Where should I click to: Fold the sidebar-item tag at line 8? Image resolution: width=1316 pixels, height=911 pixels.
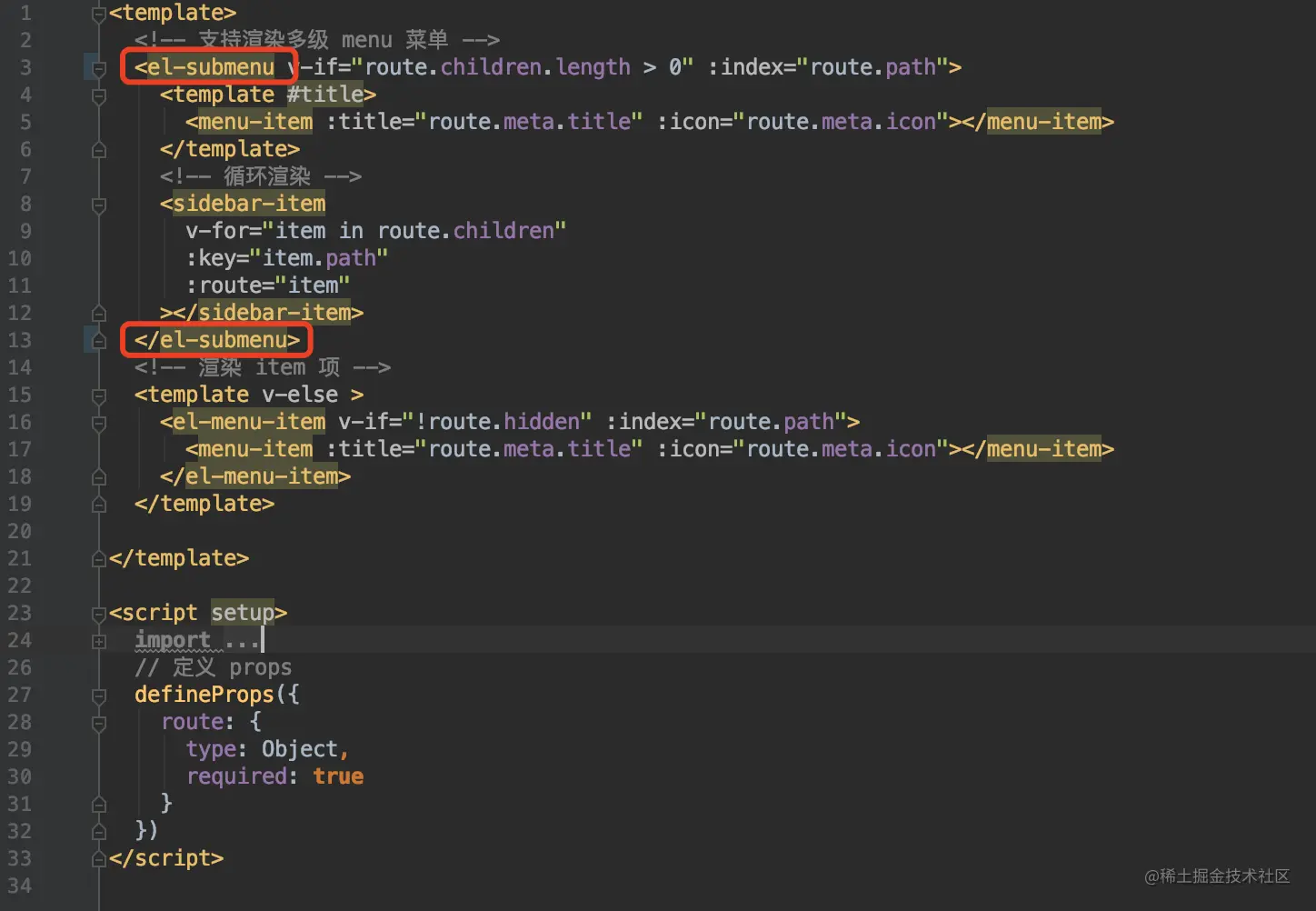[99, 205]
